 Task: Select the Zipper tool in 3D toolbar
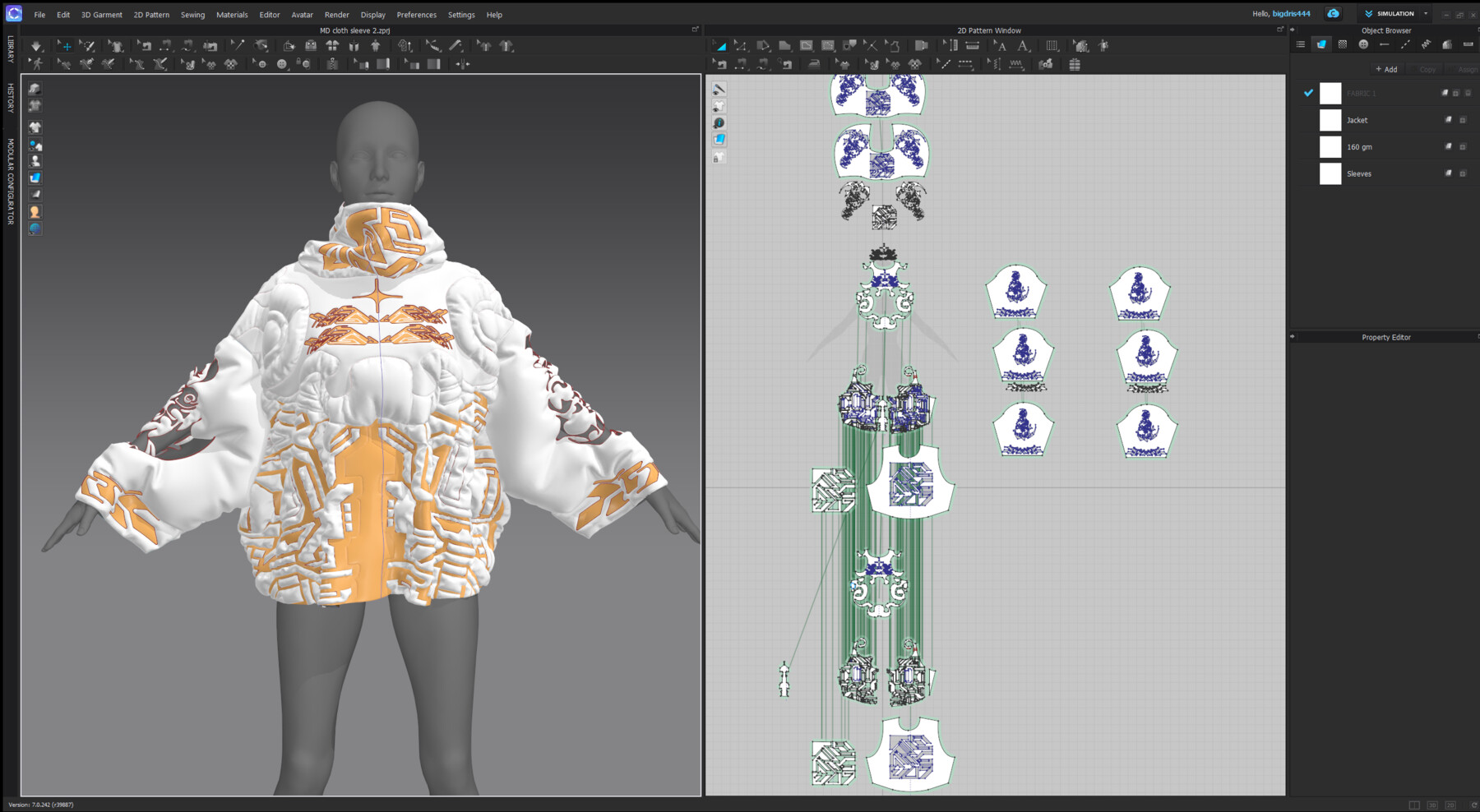tap(333, 64)
